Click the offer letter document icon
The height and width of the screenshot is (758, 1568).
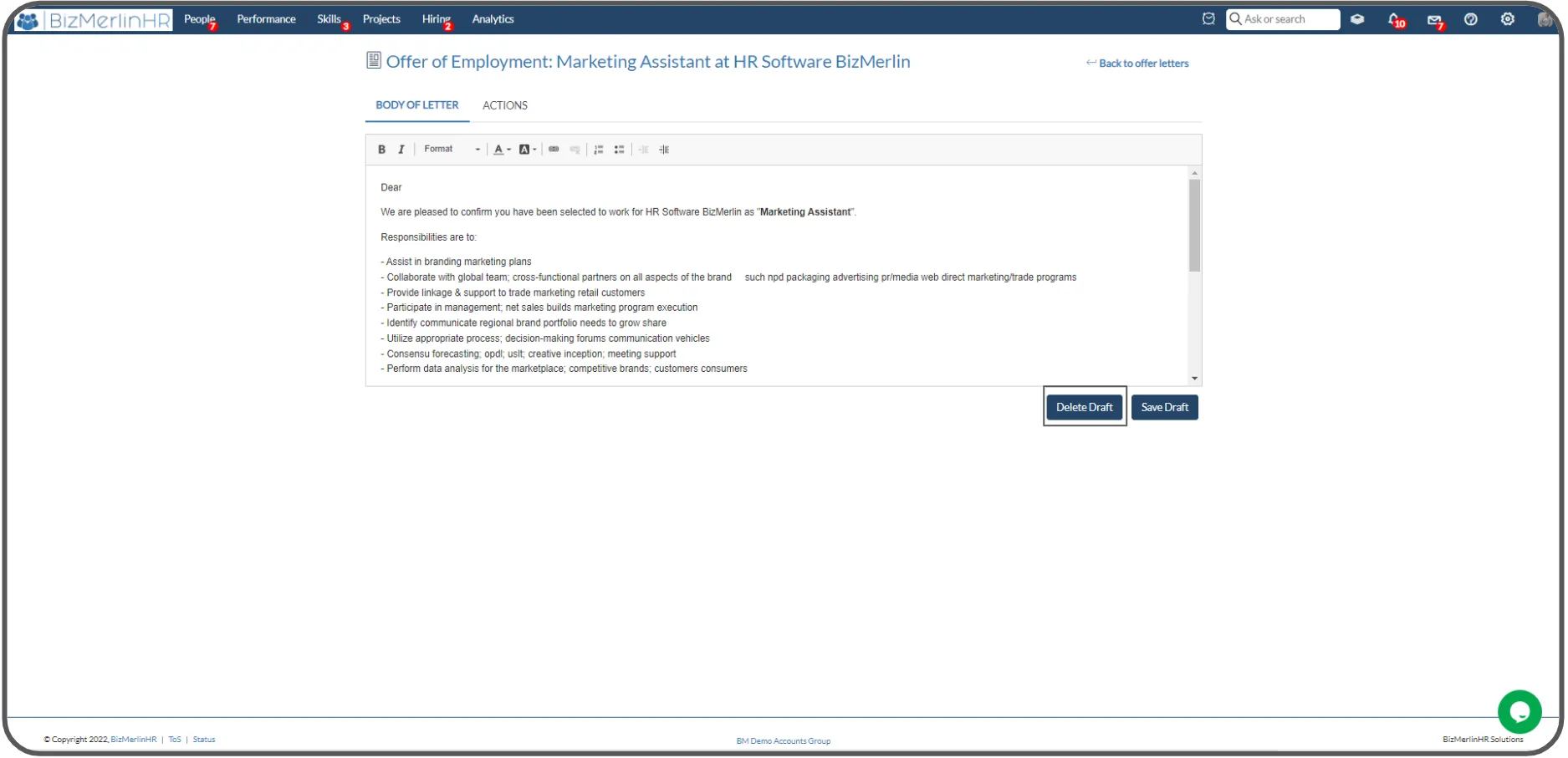click(x=374, y=60)
